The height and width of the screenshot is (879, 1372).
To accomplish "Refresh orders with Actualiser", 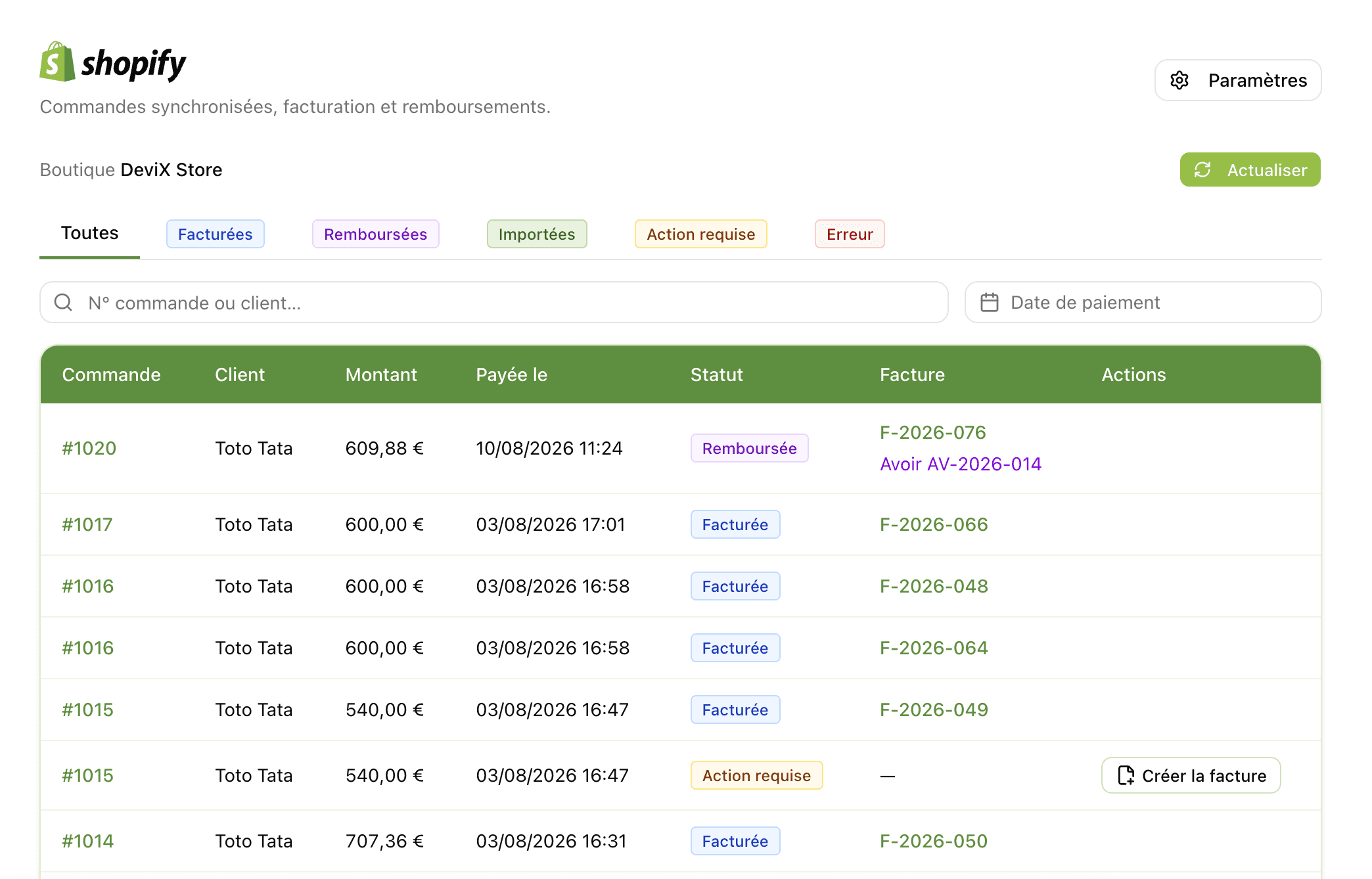I will [x=1250, y=170].
